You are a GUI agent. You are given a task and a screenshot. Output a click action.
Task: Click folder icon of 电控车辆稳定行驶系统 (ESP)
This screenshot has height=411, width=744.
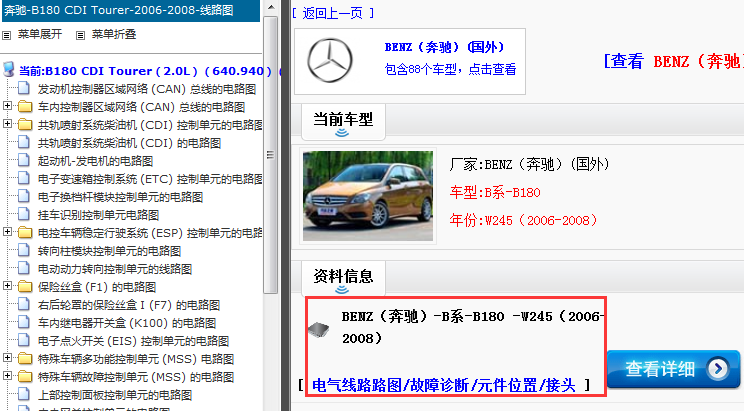point(25,233)
